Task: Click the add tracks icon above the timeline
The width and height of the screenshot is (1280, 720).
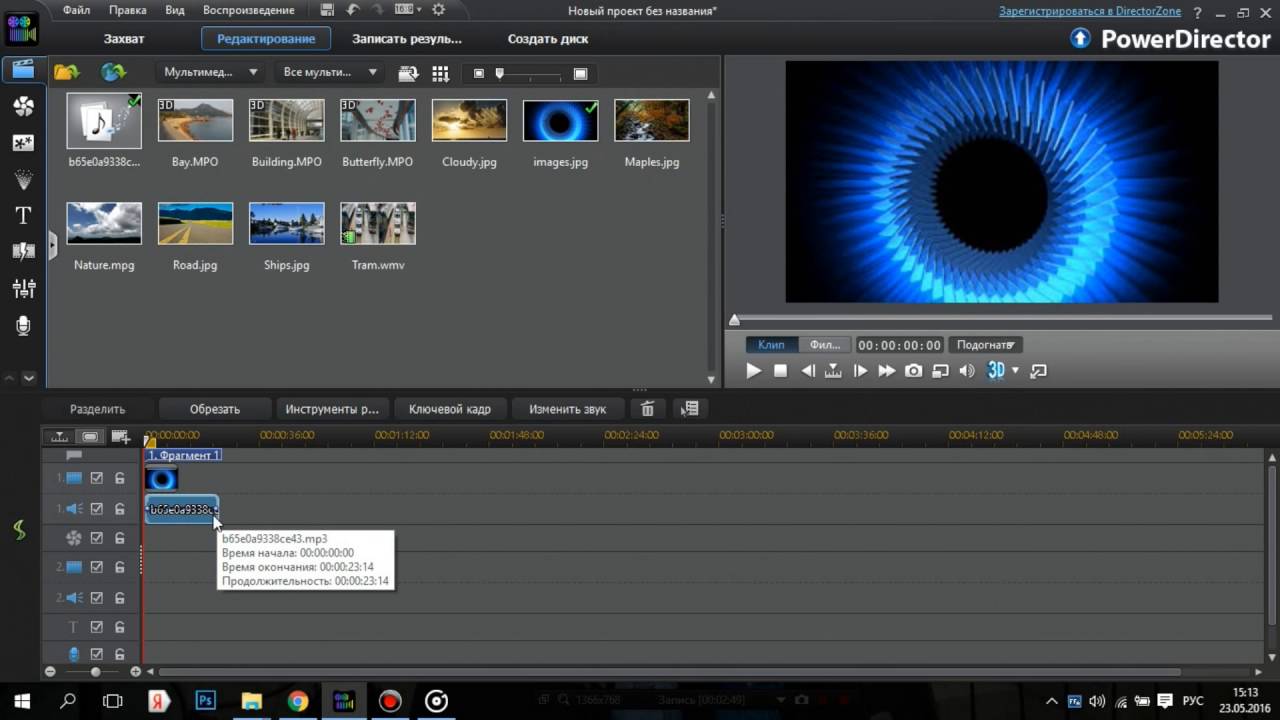Action: click(x=120, y=436)
